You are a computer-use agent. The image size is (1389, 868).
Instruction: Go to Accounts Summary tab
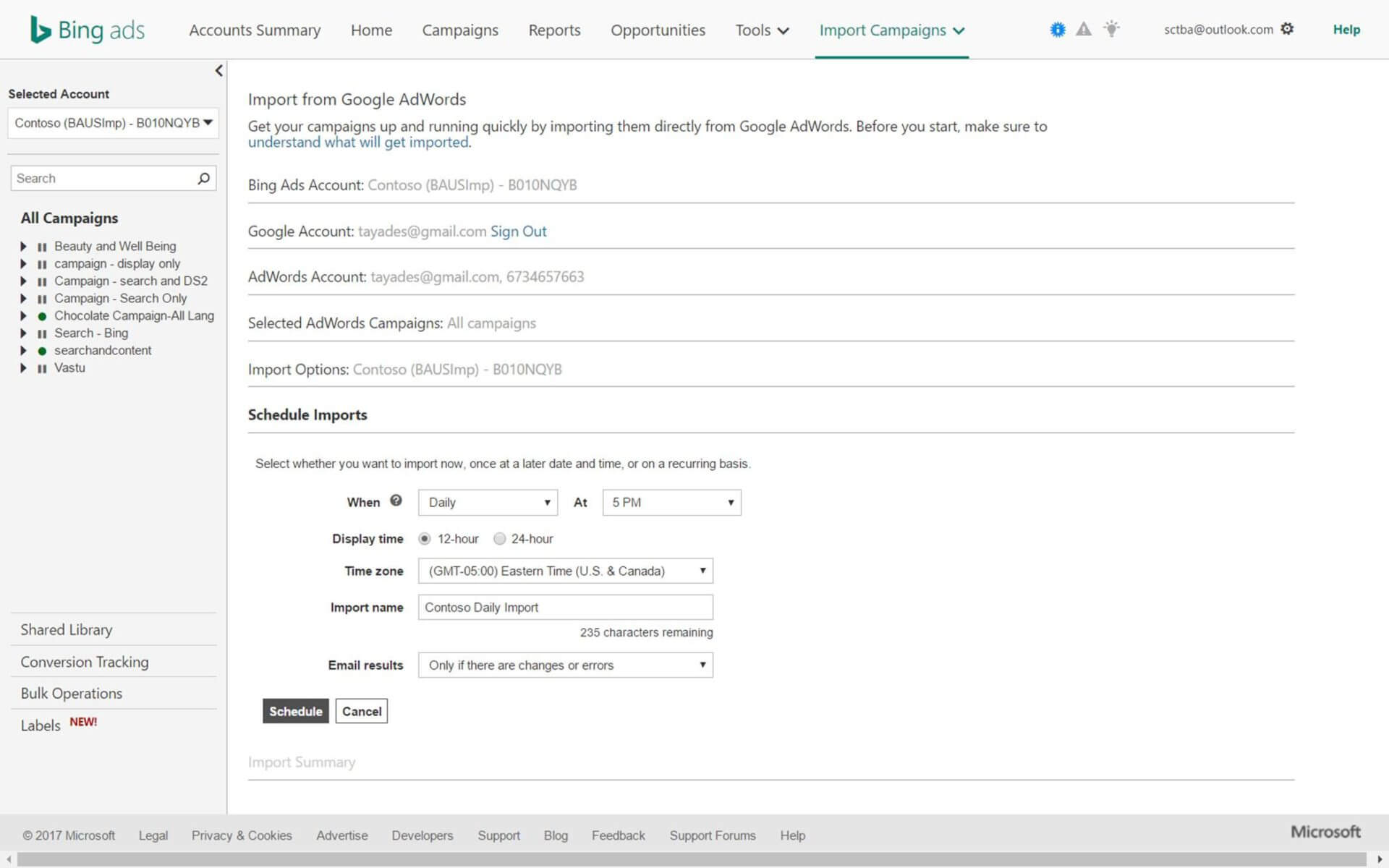[x=255, y=30]
